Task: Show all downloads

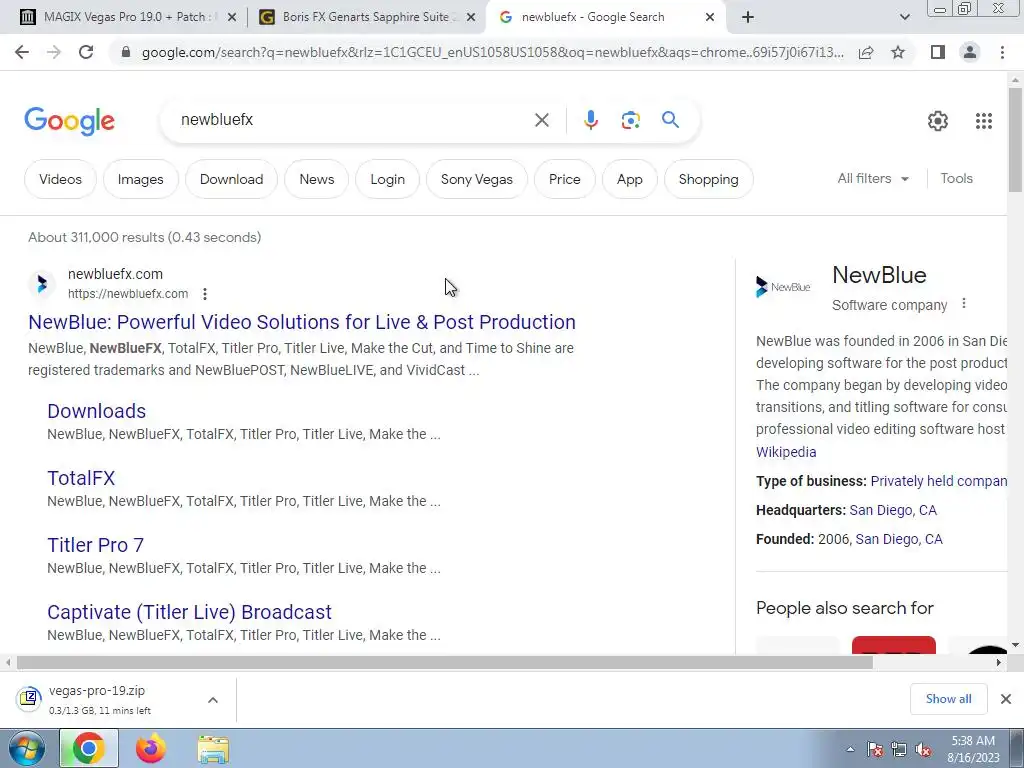Action: click(x=948, y=699)
